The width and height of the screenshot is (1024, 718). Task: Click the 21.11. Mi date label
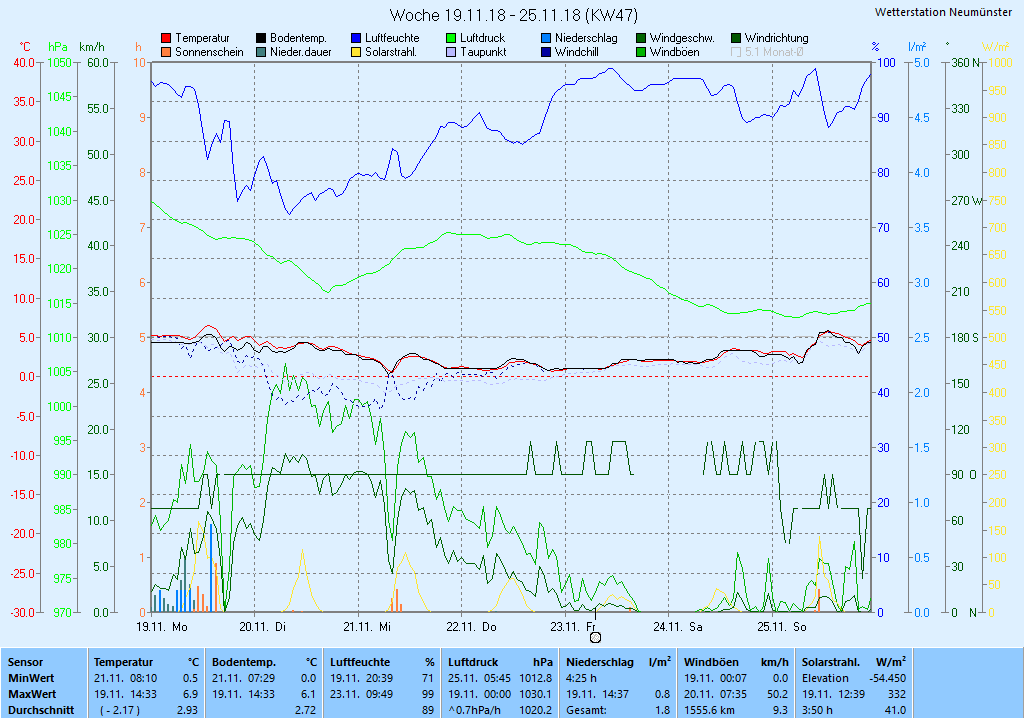pos(365,627)
